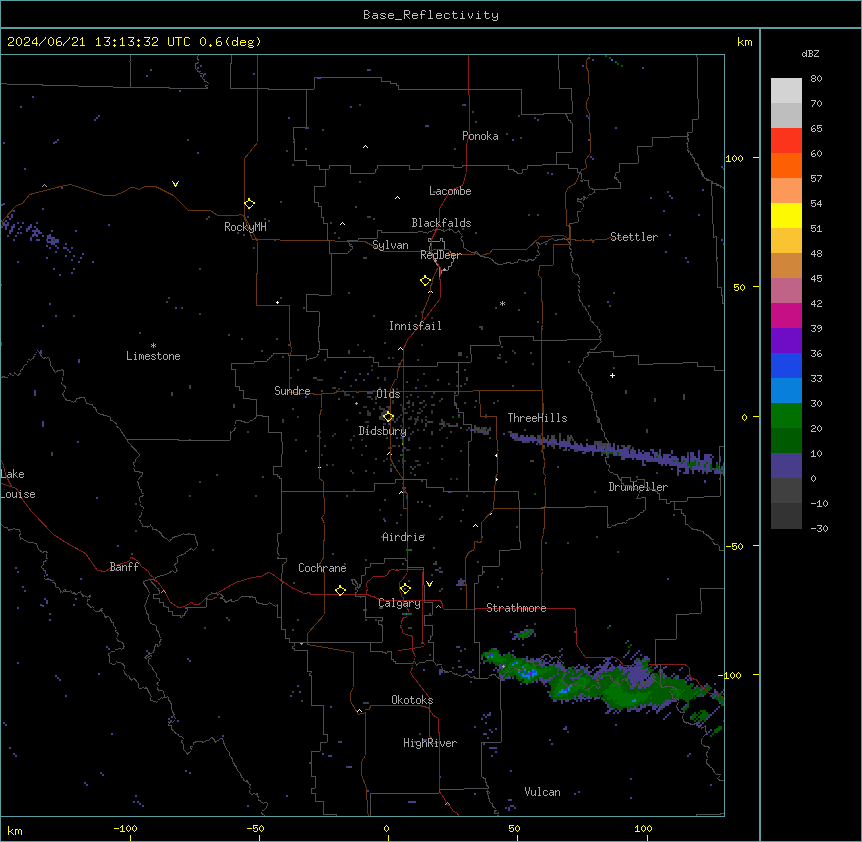
Task: Click the Cochrane town label
Action: pyautogui.click(x=322, y=568)
